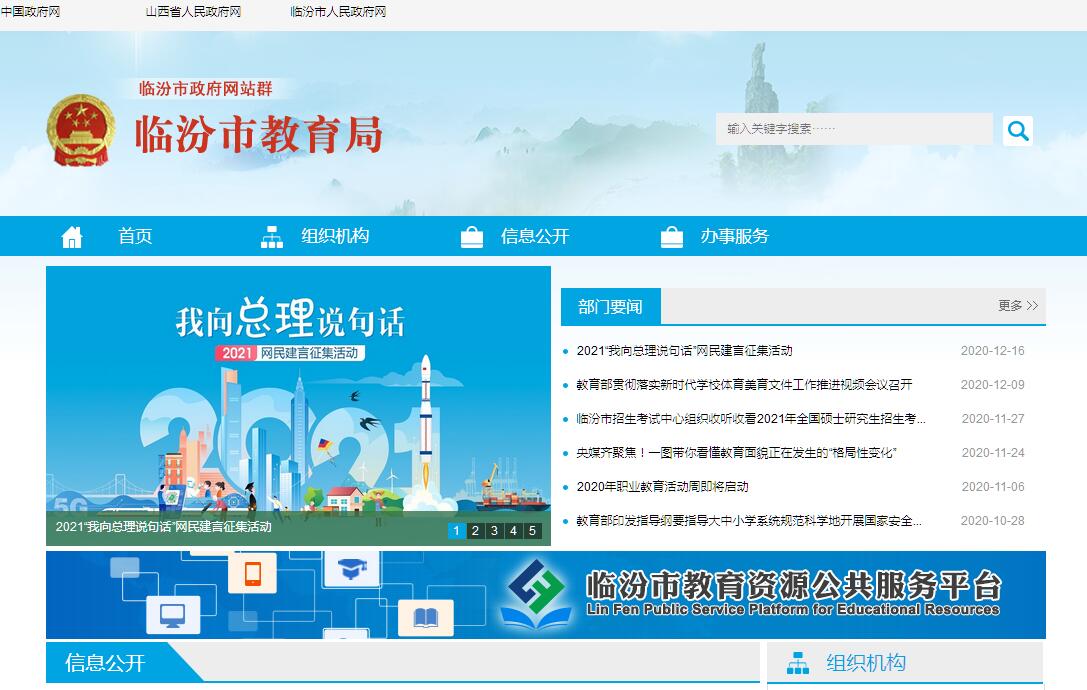Click the magnifier search icon
The image size is (1087, 690).
click(x=1018, y=130)
